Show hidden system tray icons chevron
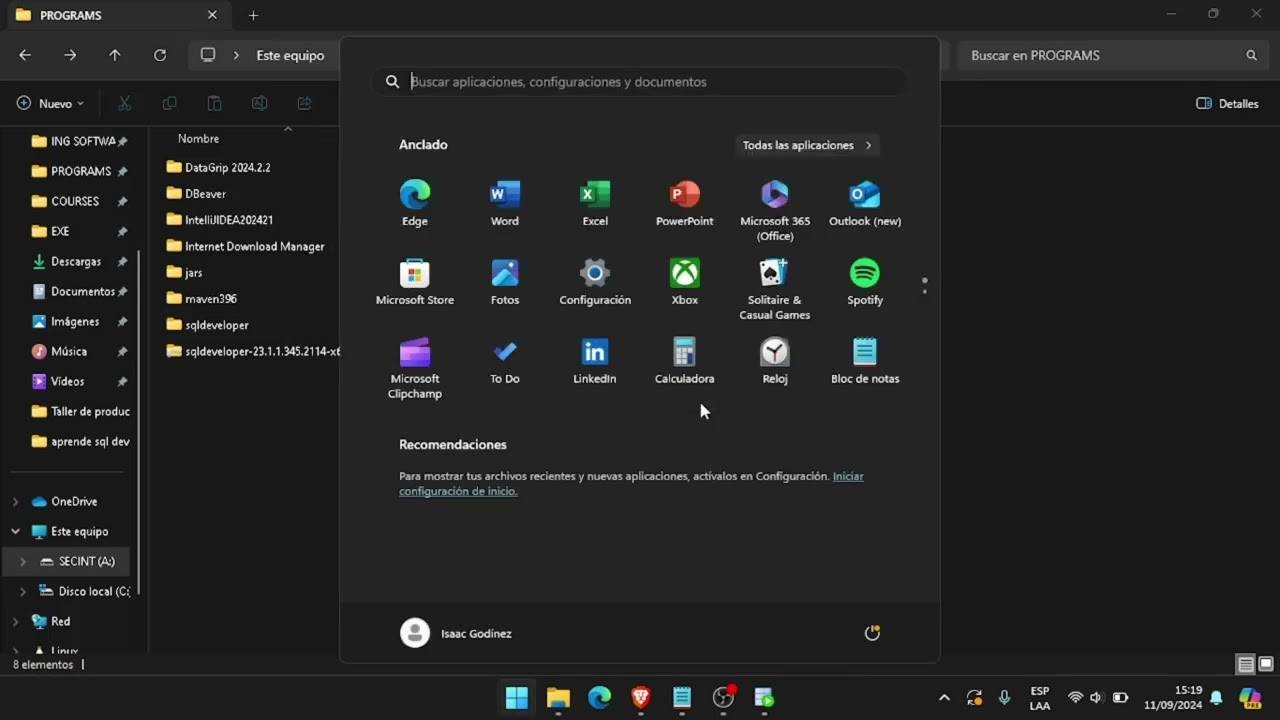The height and width of the screenshot is (720, 1280). tap(943, 697)
